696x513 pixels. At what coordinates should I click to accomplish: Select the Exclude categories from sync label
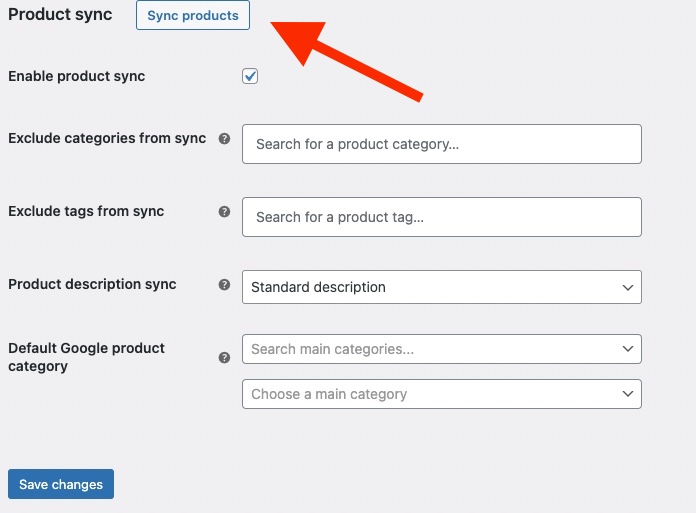106,138
